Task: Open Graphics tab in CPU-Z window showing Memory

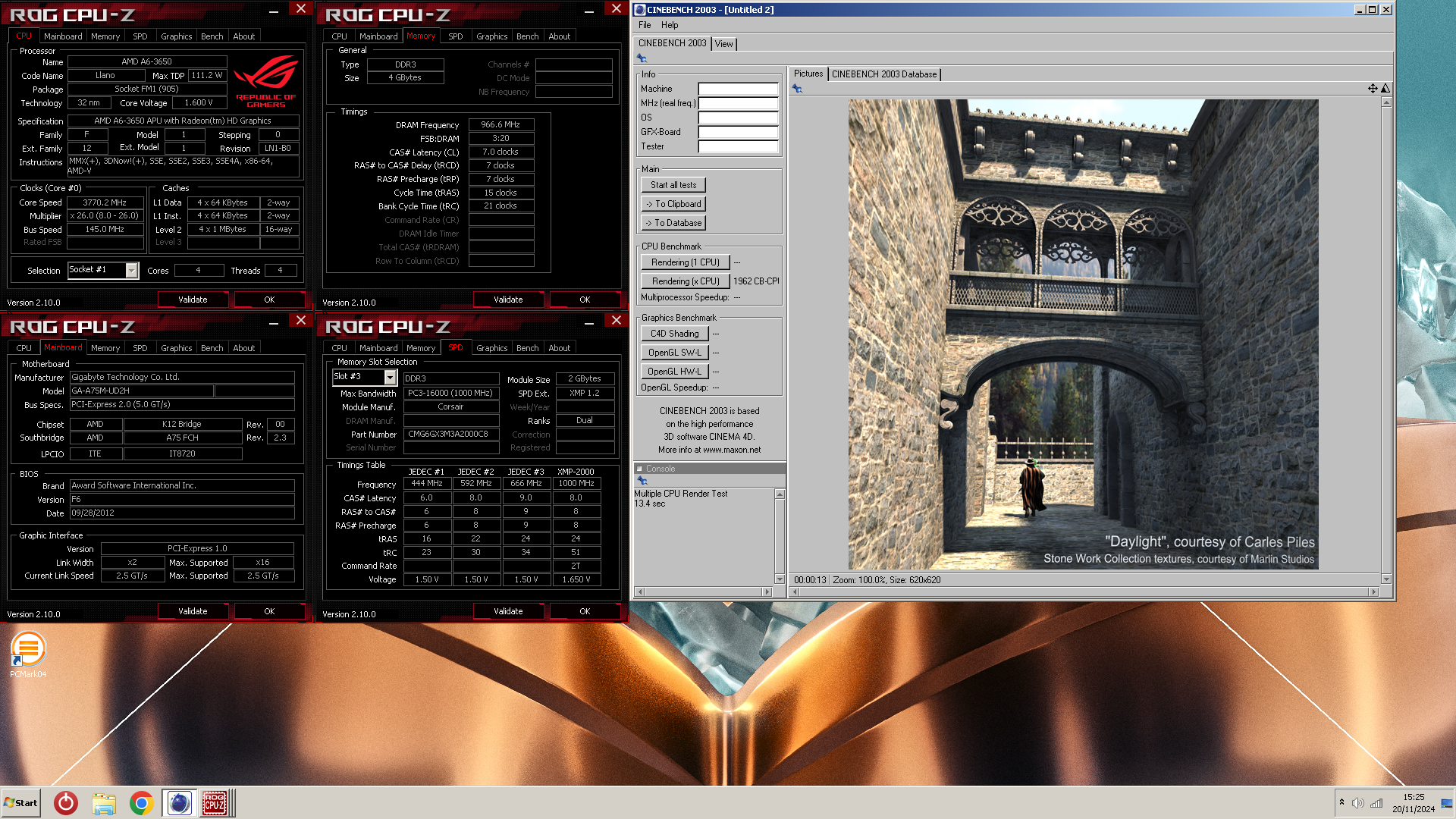Action: (492, 36)
